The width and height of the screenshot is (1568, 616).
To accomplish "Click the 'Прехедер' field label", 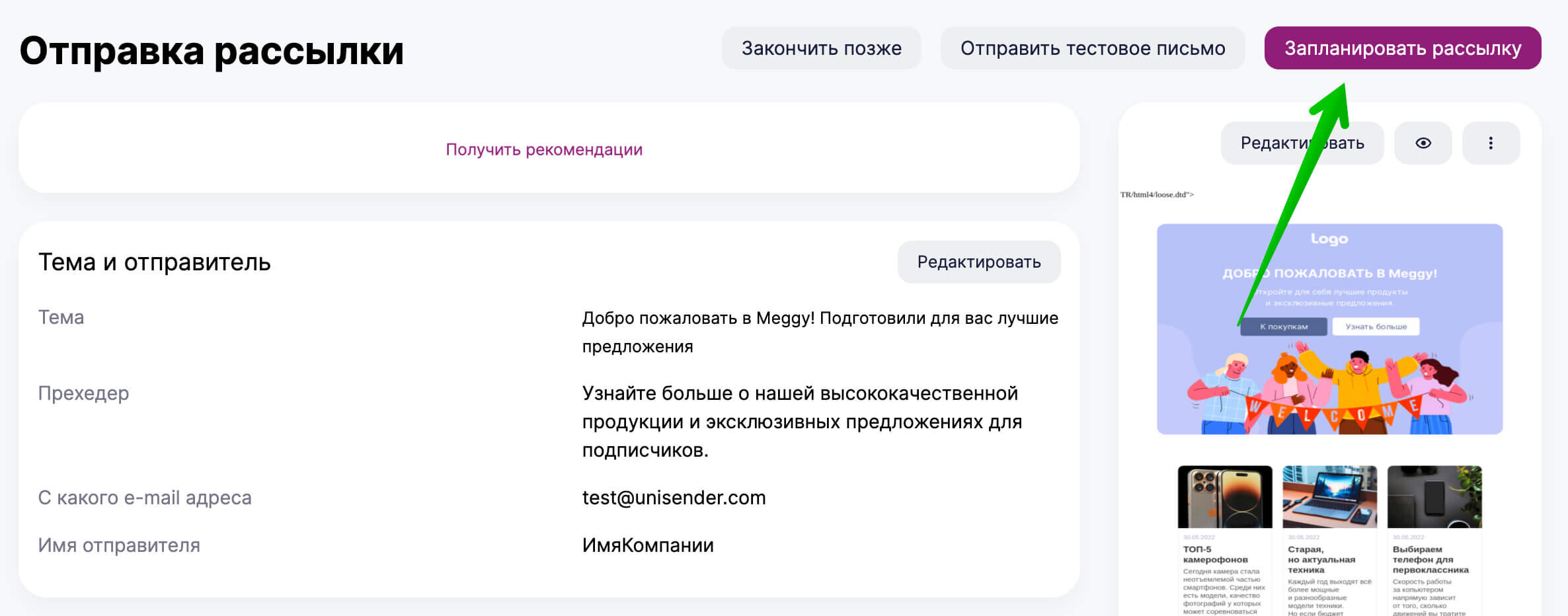I will tap(83, 393).
